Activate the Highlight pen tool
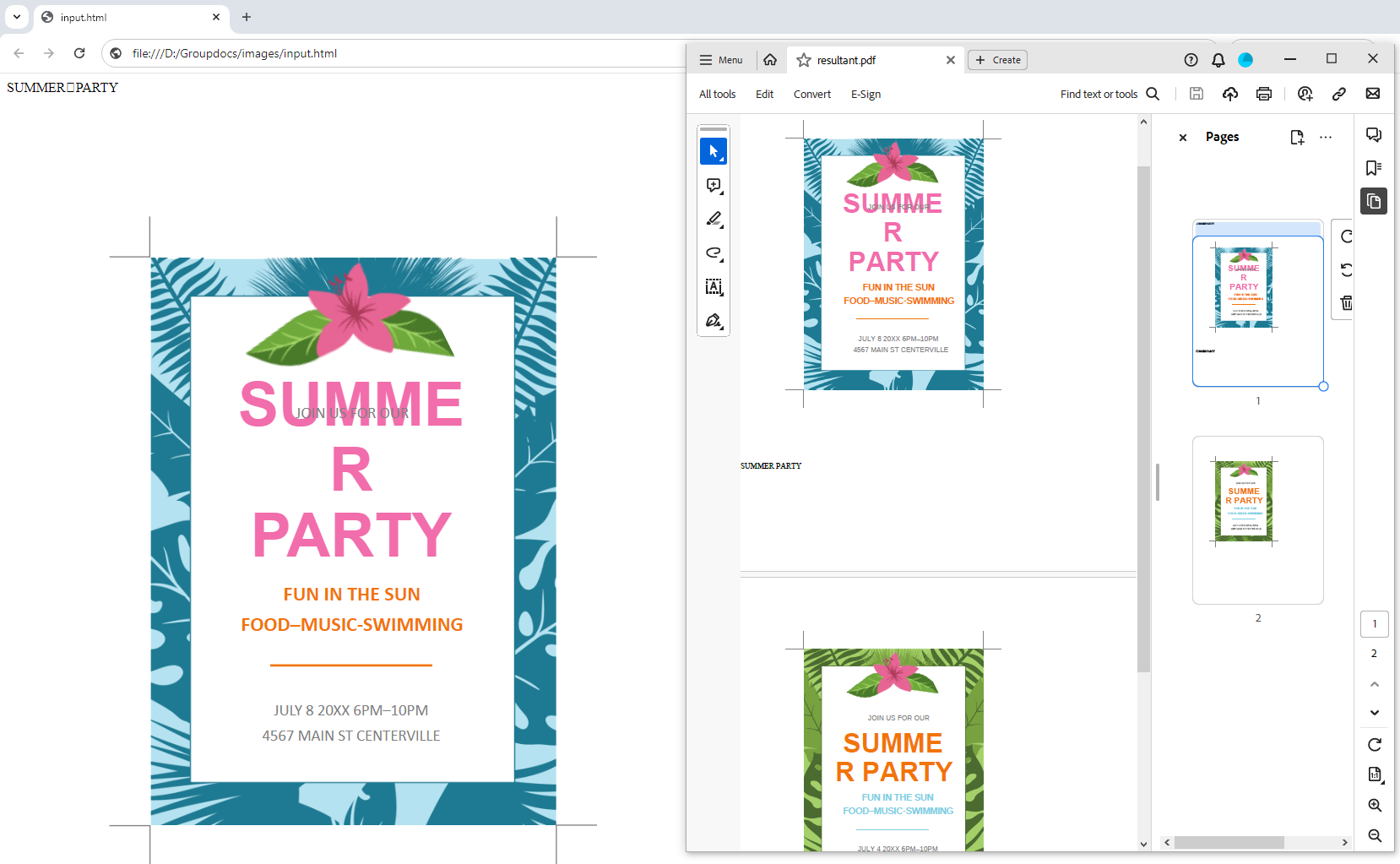The image size is (1400, 864). (x=714, y=220)
